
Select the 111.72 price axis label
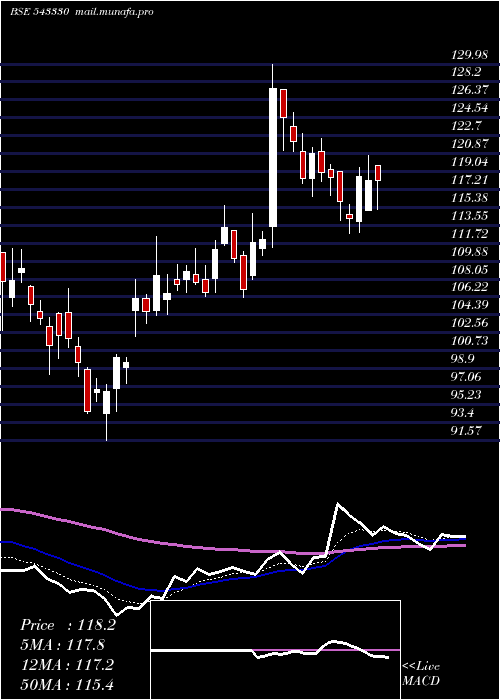(x=470, y=233)
